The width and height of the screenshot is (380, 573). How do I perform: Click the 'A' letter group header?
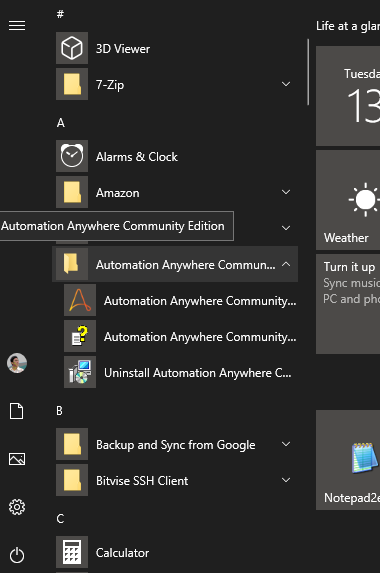tap(61, 122)
